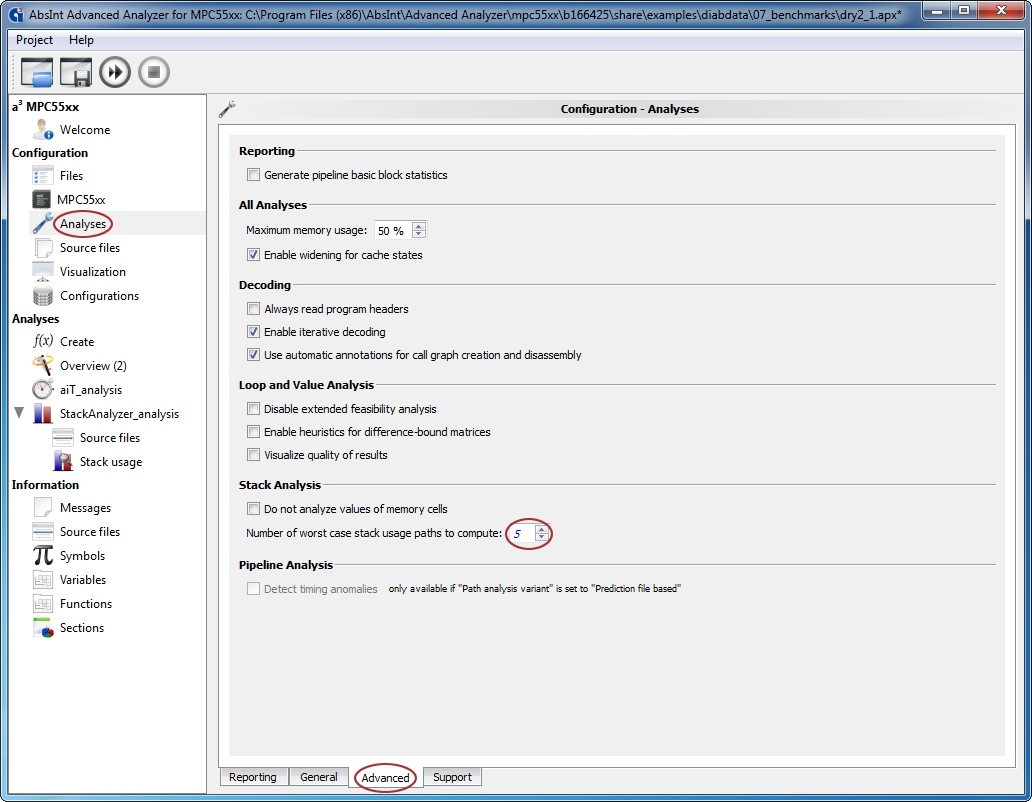Uncheck Enable iterative decoding
Viewport: 1032px width, 802px height.
253,332
